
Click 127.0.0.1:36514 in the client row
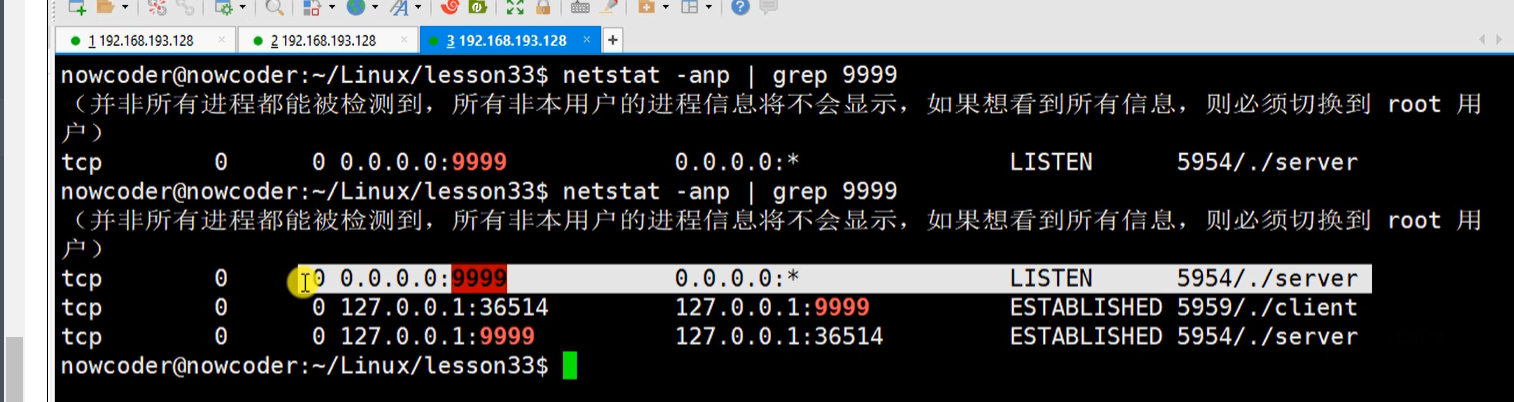444,307
